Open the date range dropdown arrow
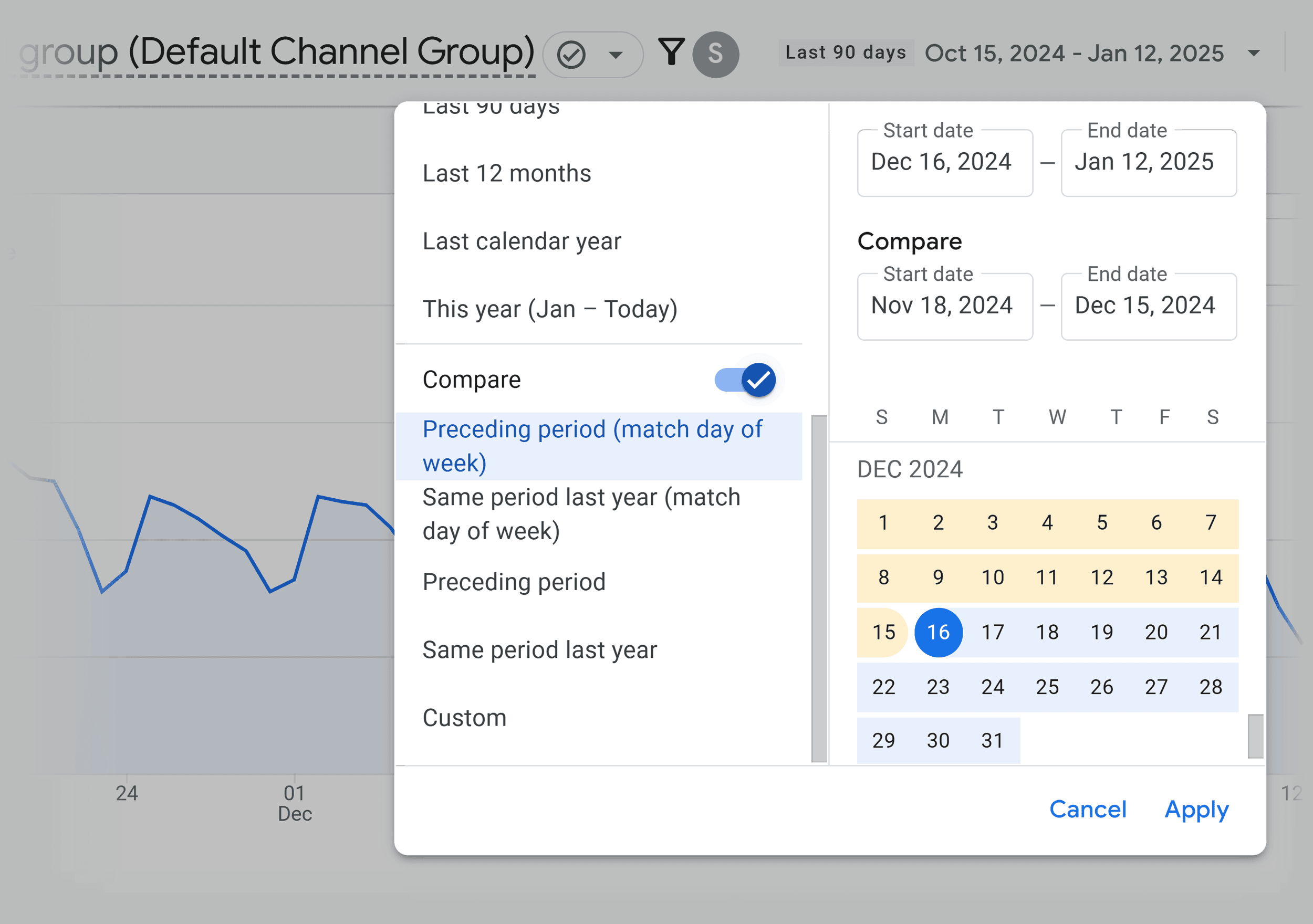This screenshot has height=924, width=1313. tap(1254, 53)
